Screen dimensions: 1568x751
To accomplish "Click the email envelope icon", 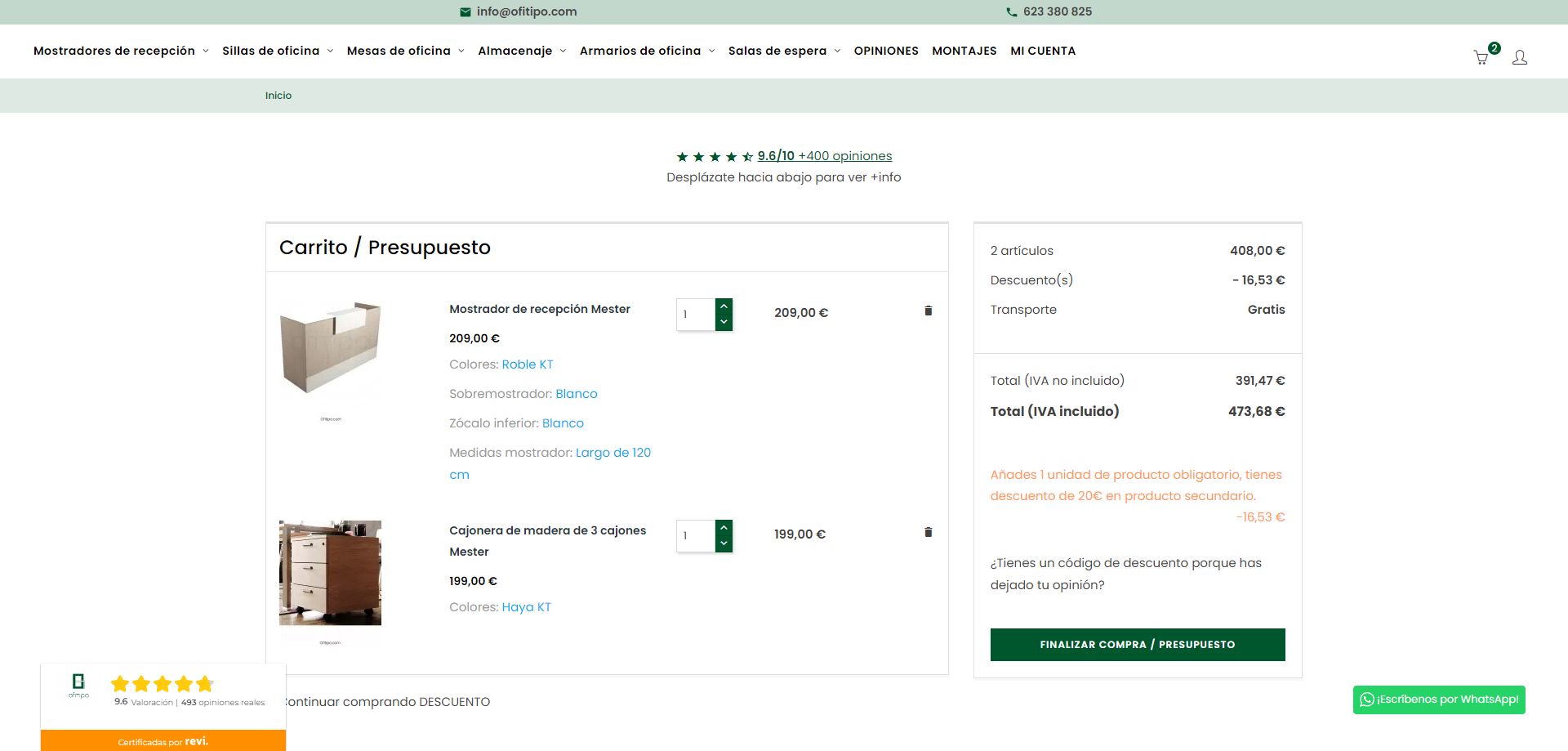I will click(465, 12).
